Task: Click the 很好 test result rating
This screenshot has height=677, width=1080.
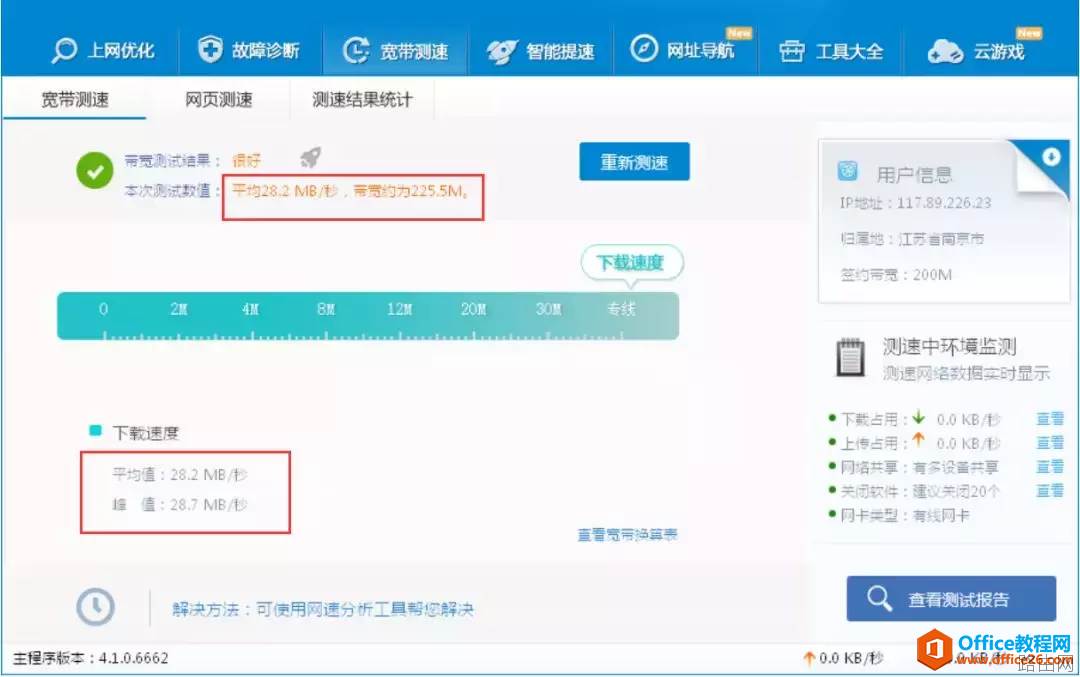Action: click(247, 160)
